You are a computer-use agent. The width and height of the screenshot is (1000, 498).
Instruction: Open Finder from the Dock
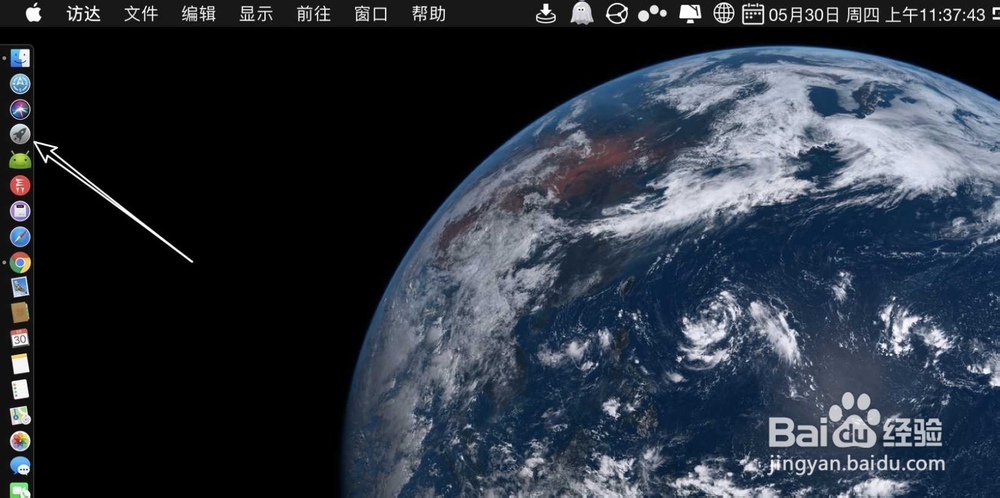(20, 58)
